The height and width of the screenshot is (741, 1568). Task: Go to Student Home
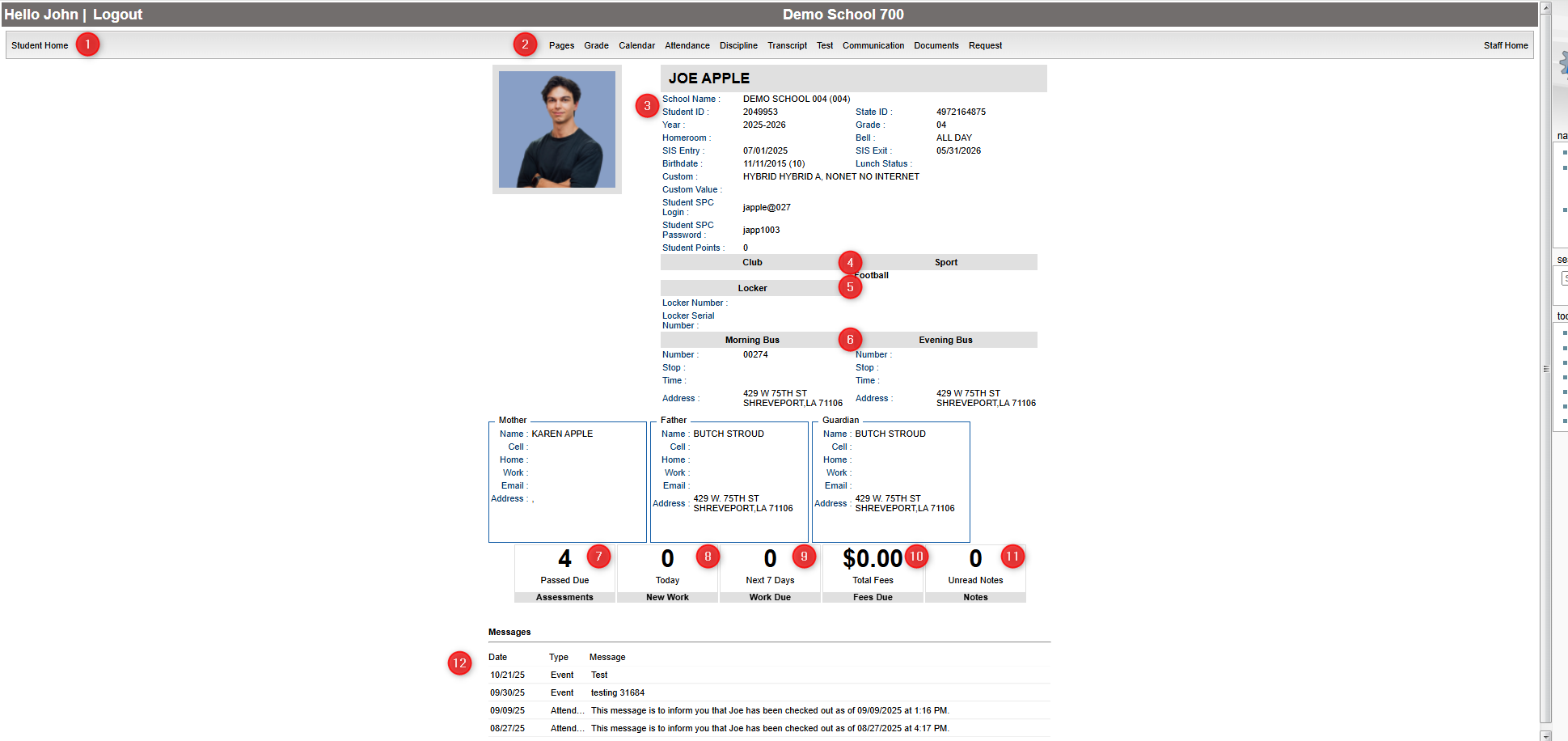point(40,45)
